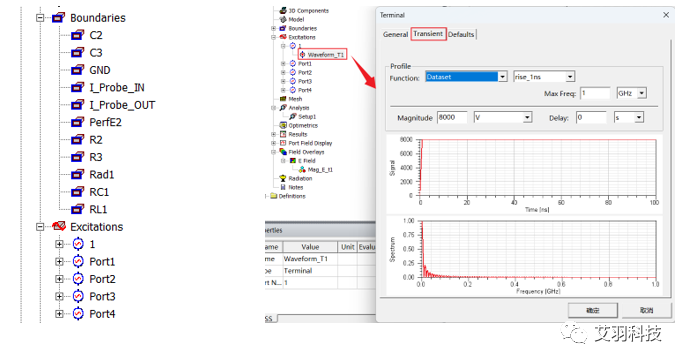Click the GND boundary icon
The height and width of the screenshot is (363, 683).
78,70
